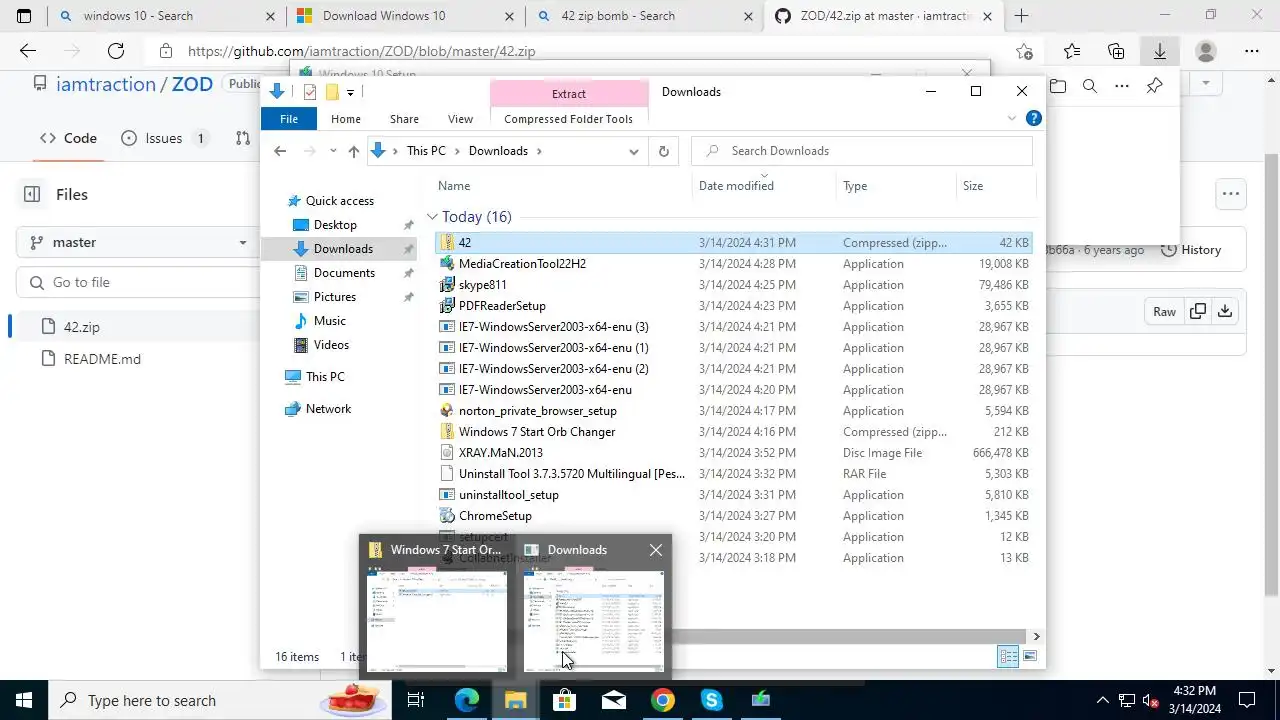The height and width of the screenshot is (720, 1280).
Task: Open the master branch dropdown
Action: click(138, 242)
